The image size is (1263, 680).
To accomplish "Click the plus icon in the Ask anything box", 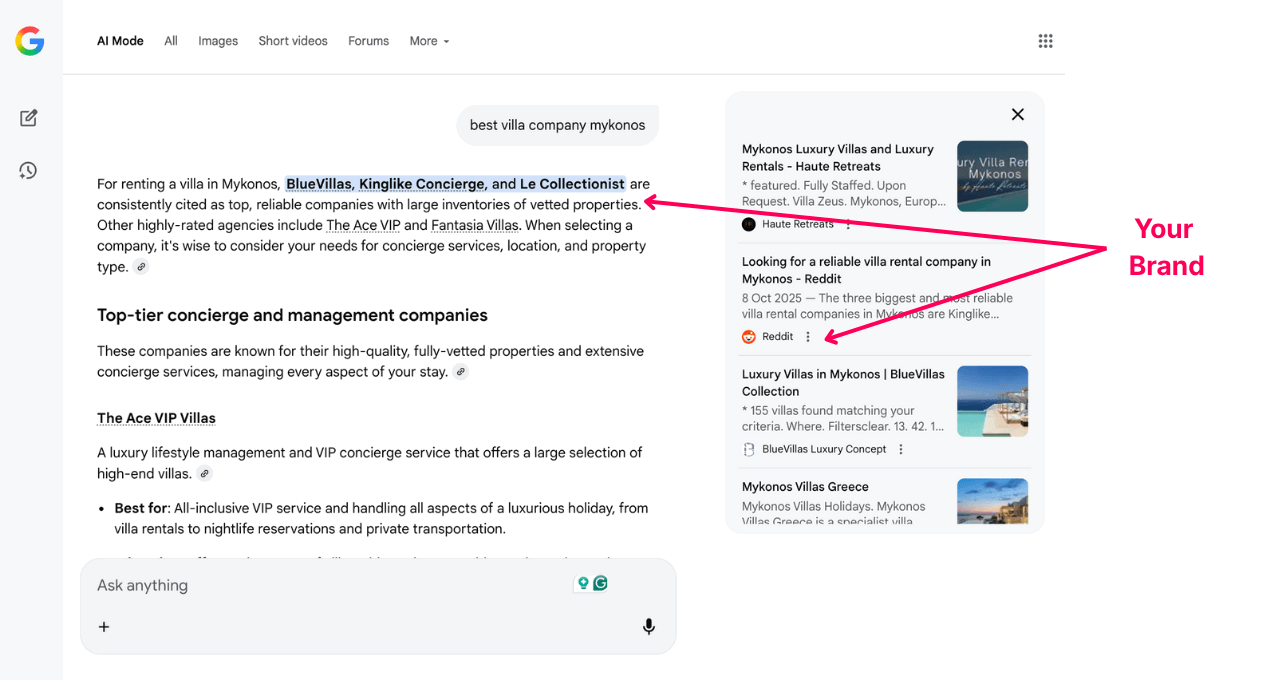I will (x=104, y=626).
